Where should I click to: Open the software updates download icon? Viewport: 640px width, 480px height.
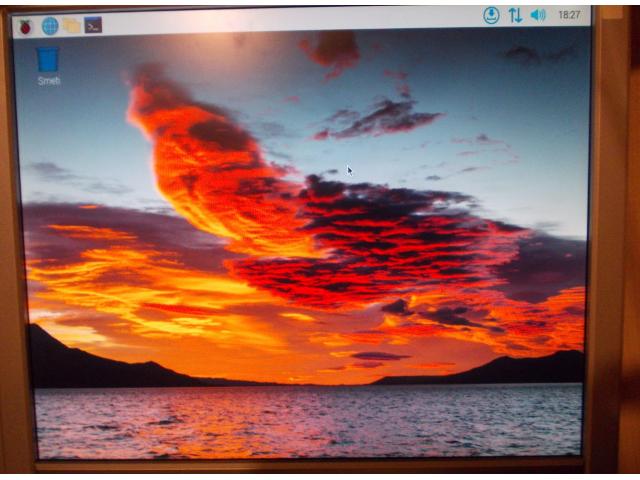[491, 16]
